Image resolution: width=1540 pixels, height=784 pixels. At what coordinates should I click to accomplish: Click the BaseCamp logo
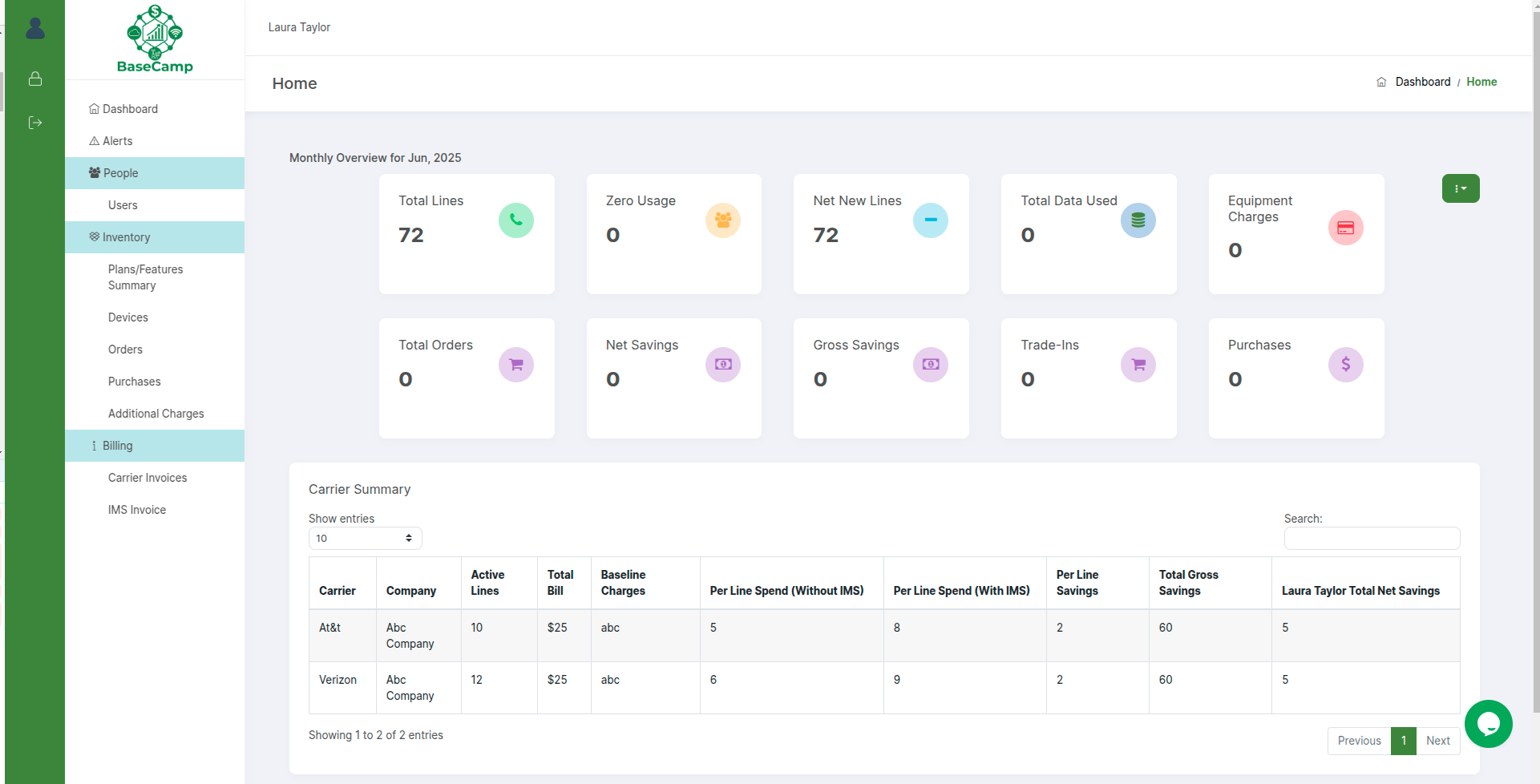[x=155, y=38]
